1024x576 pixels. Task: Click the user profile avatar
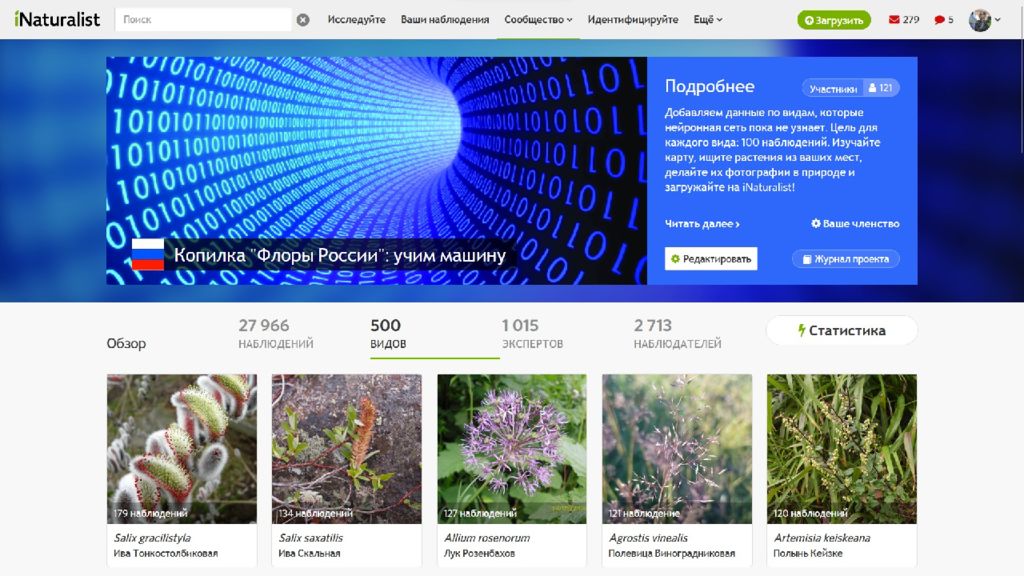(980, 20)
